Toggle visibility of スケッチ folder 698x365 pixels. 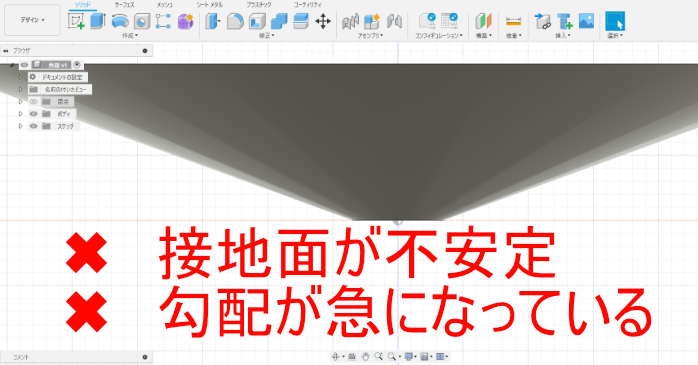33,126
